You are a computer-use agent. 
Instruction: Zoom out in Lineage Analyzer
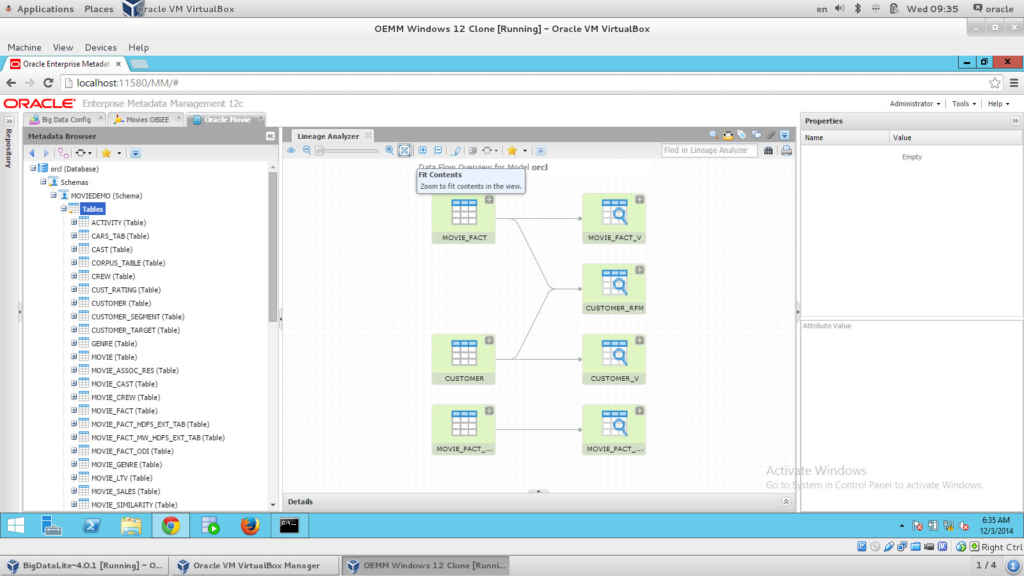tap(307, 150)
